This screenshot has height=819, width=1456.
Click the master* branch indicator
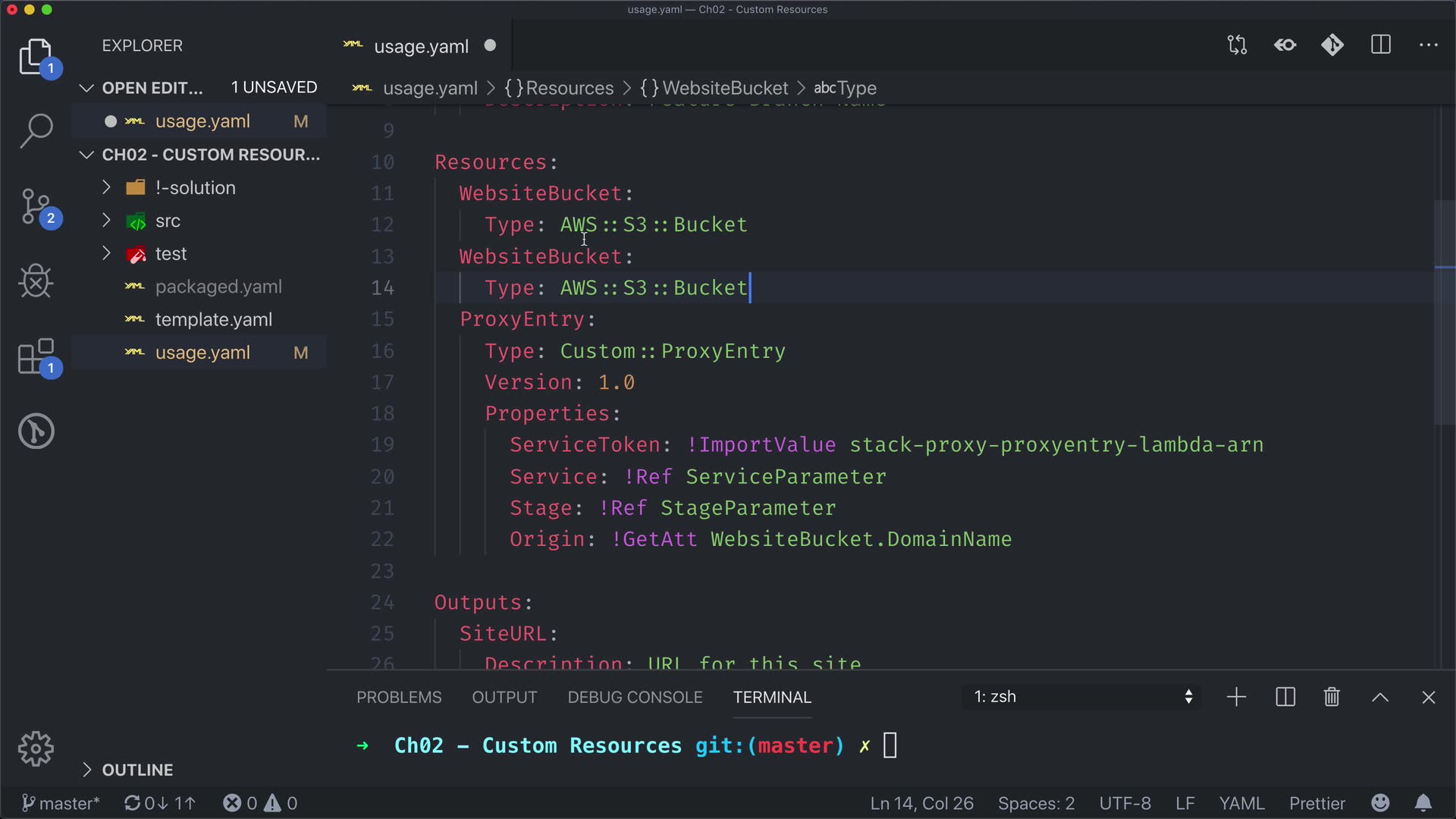[x=61, y=803]
